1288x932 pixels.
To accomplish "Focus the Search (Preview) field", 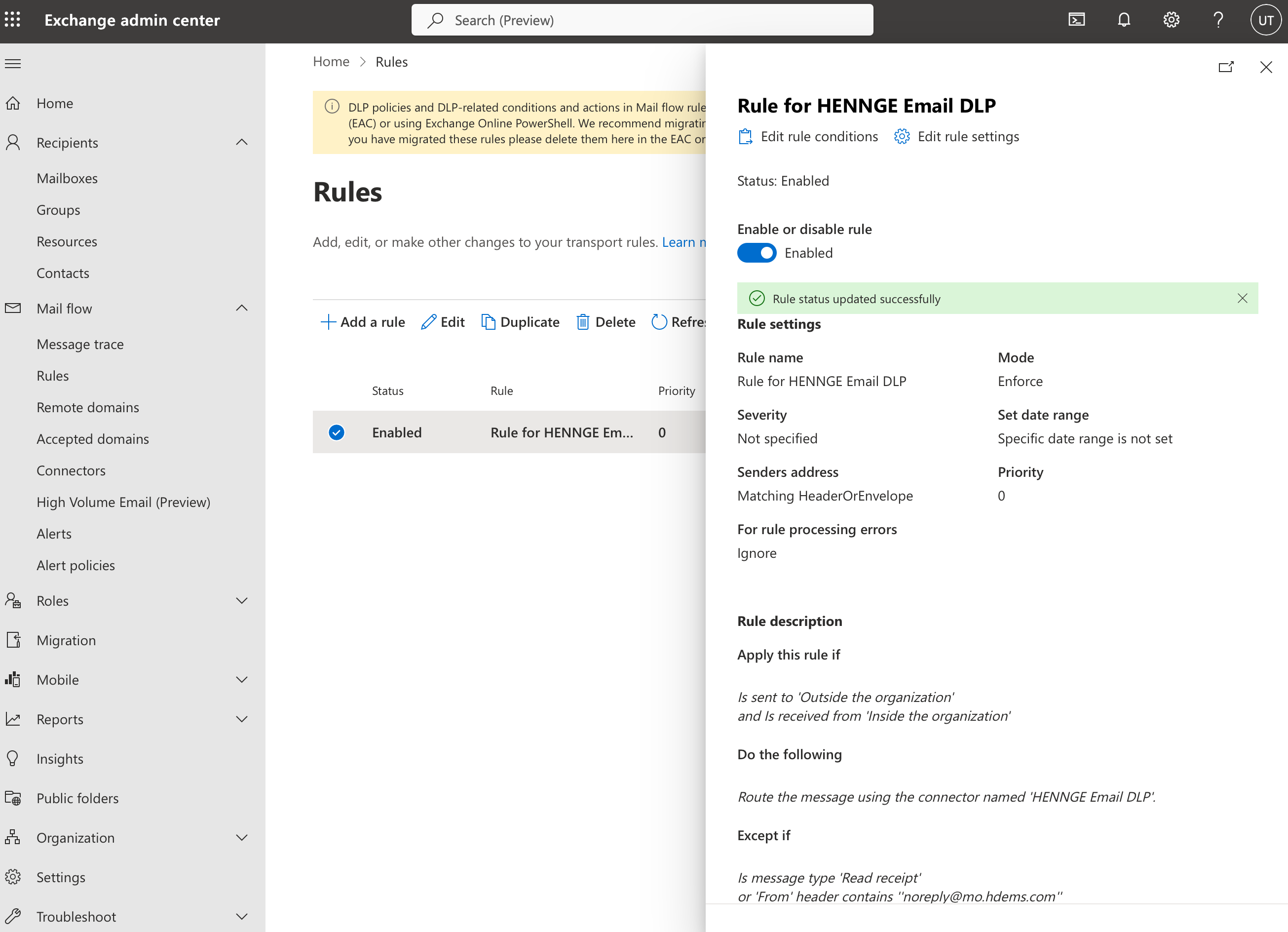I will [643, 20].
